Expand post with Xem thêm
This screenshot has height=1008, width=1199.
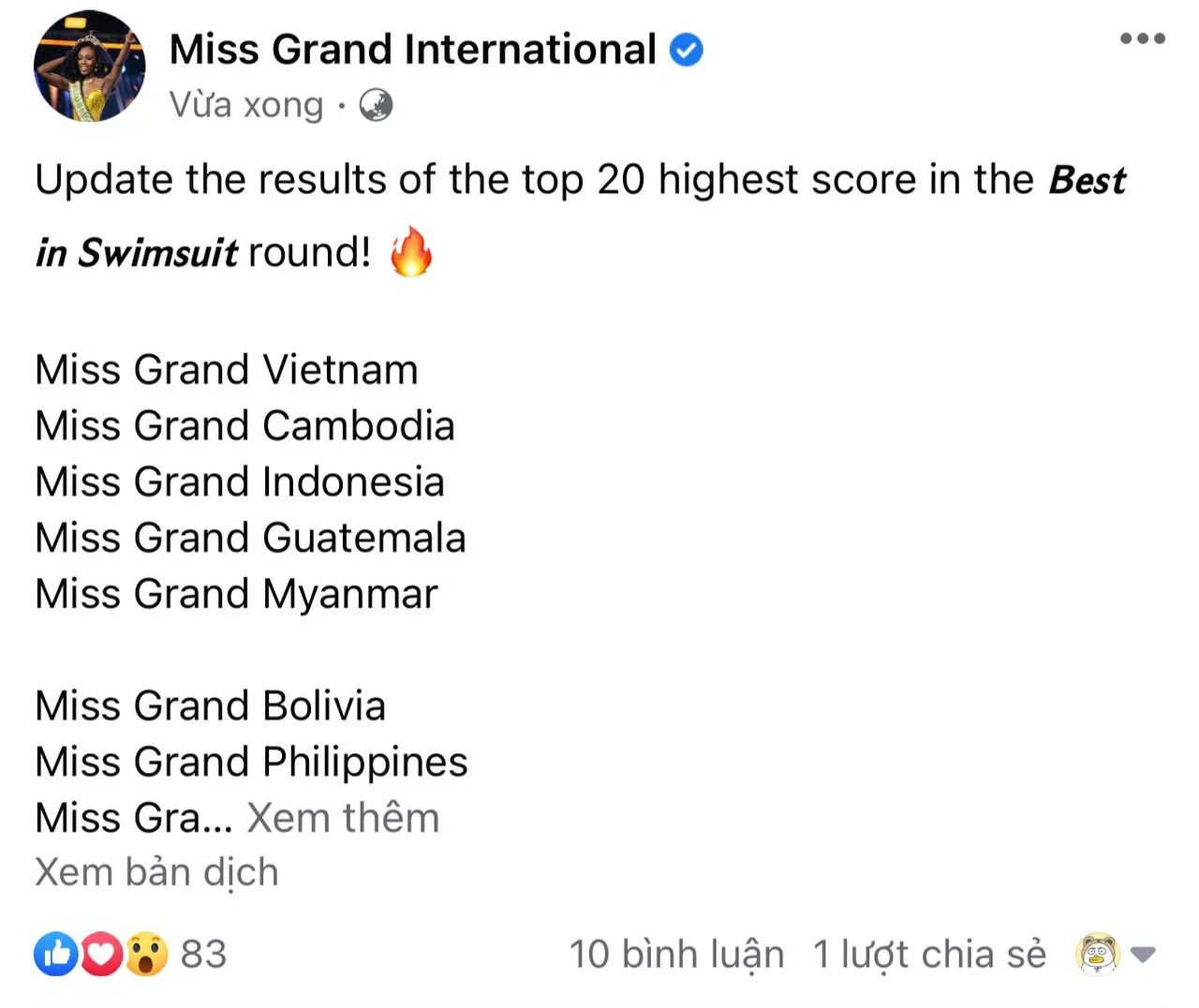343,818
